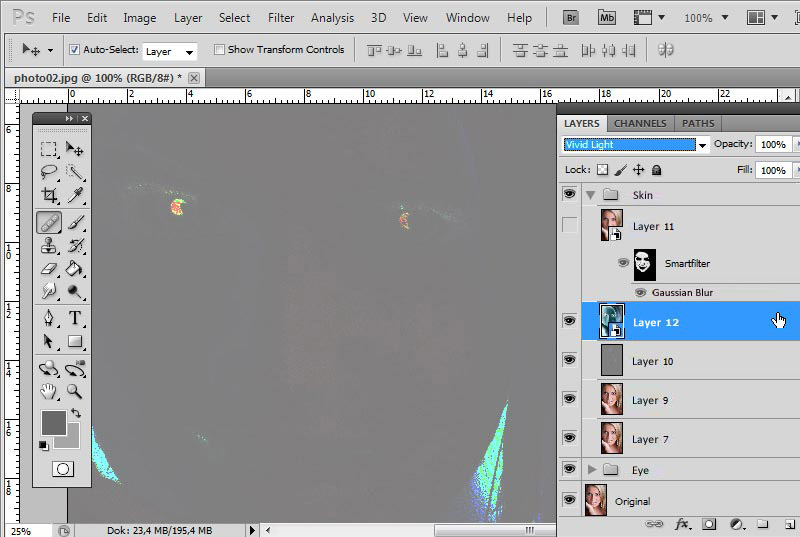800x537 pixels.
Task: Select the Layer 9 thumbnail
Action: pos(611,399)
